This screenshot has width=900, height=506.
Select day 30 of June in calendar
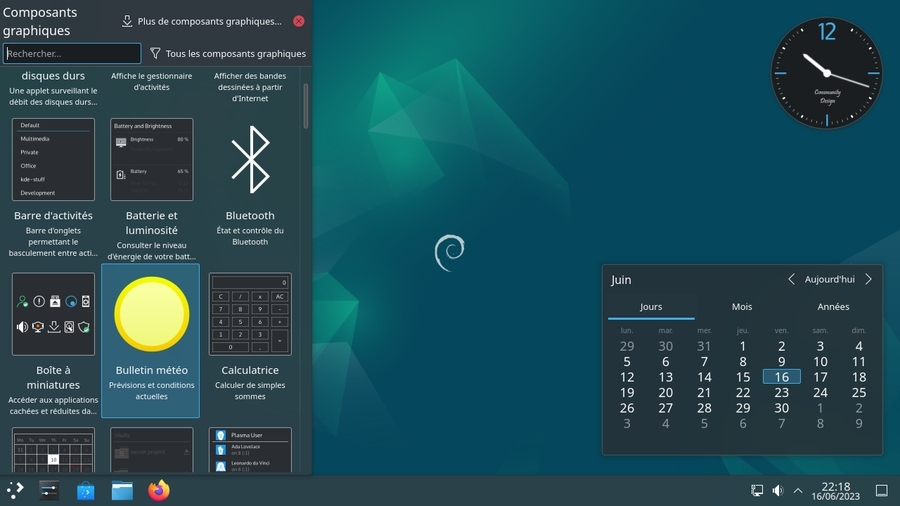781,408
